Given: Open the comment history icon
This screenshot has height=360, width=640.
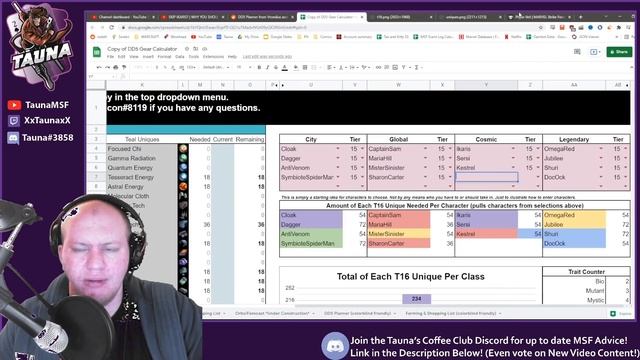Looking at the screenshot, I should (x=577, y=52).
